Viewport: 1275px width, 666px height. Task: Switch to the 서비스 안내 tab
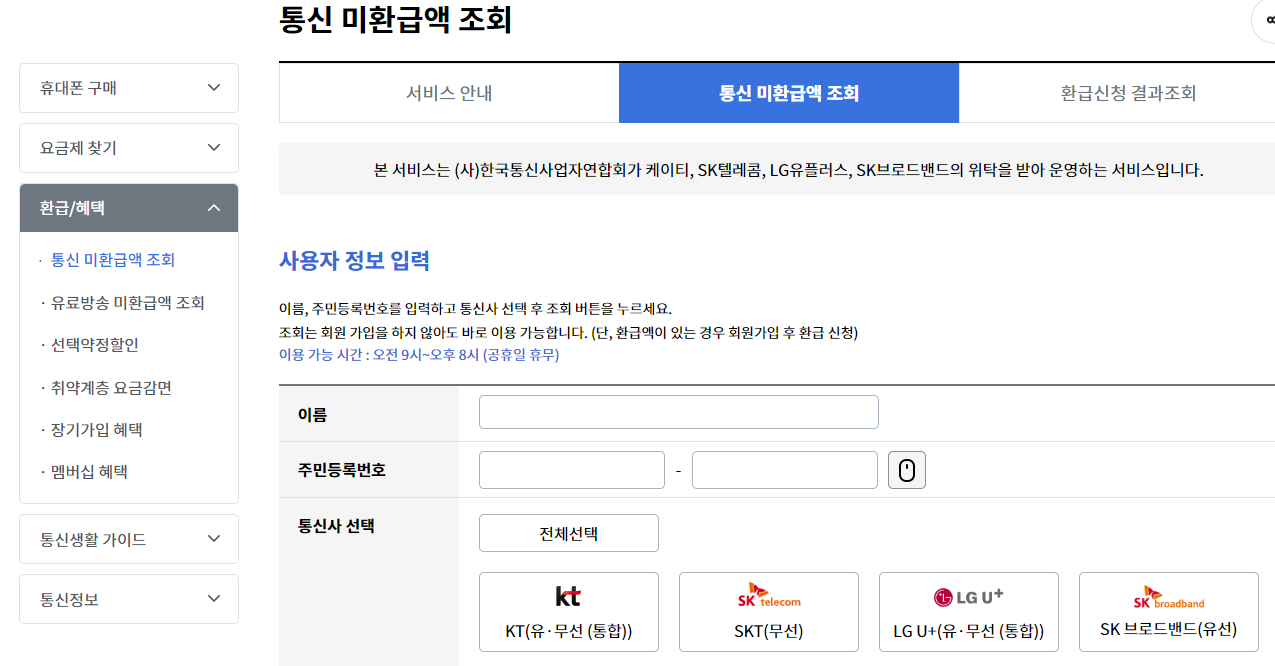point(448,92)
